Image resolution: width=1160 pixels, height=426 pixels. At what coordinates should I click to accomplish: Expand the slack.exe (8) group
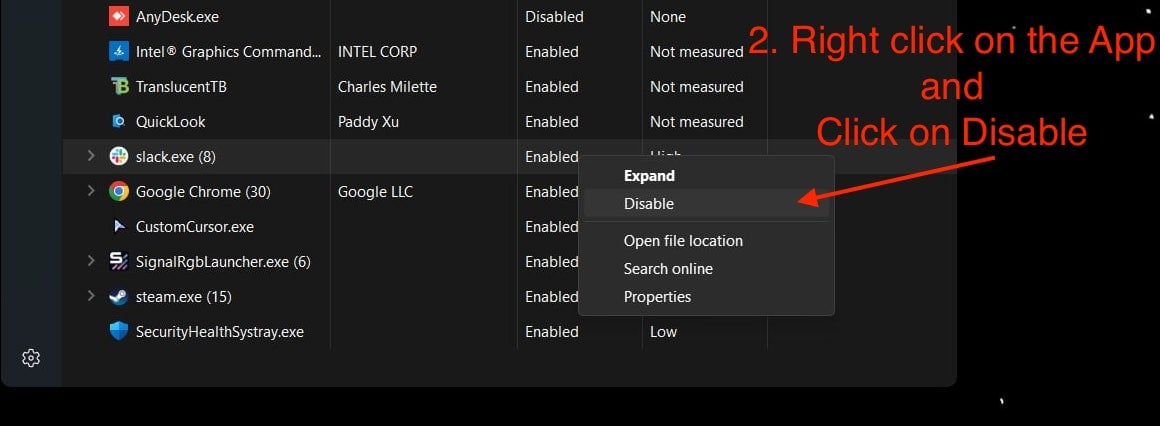pos(91,156)
